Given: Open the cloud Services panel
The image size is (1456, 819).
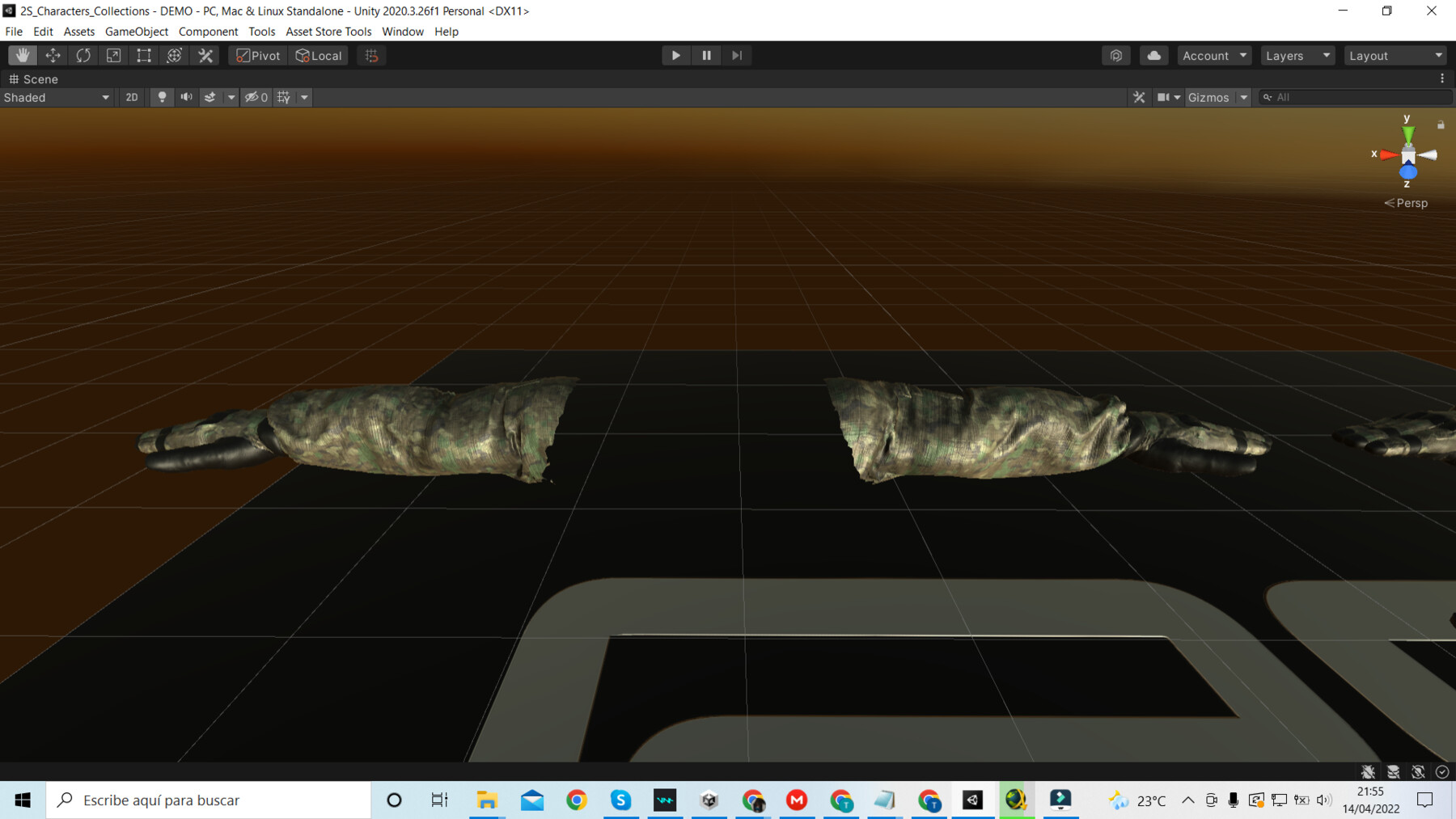Looking at the screenshot, I should point(1154,55).
